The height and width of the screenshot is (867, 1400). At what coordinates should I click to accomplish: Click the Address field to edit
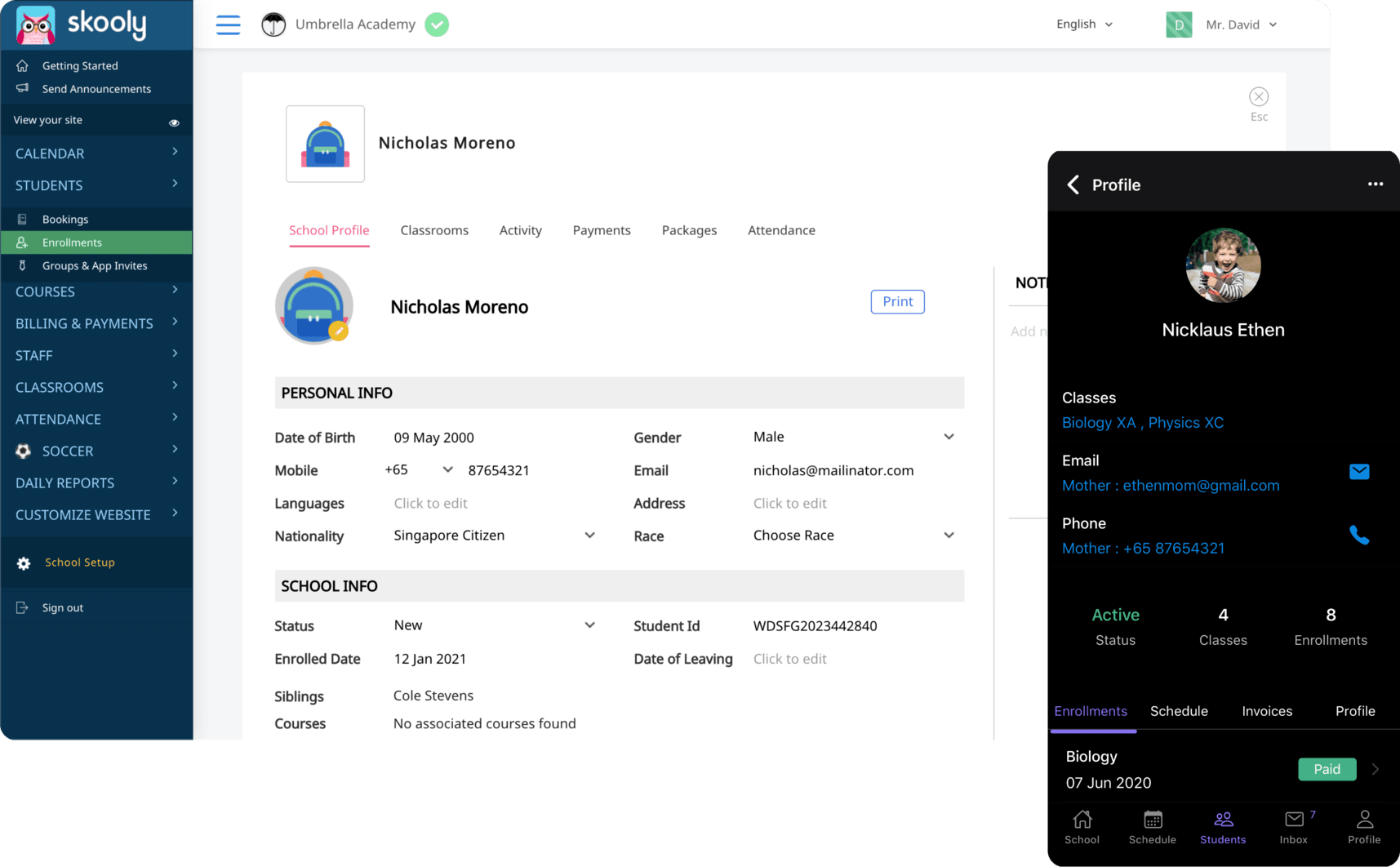pyautogui.click(x=789, y=504)
